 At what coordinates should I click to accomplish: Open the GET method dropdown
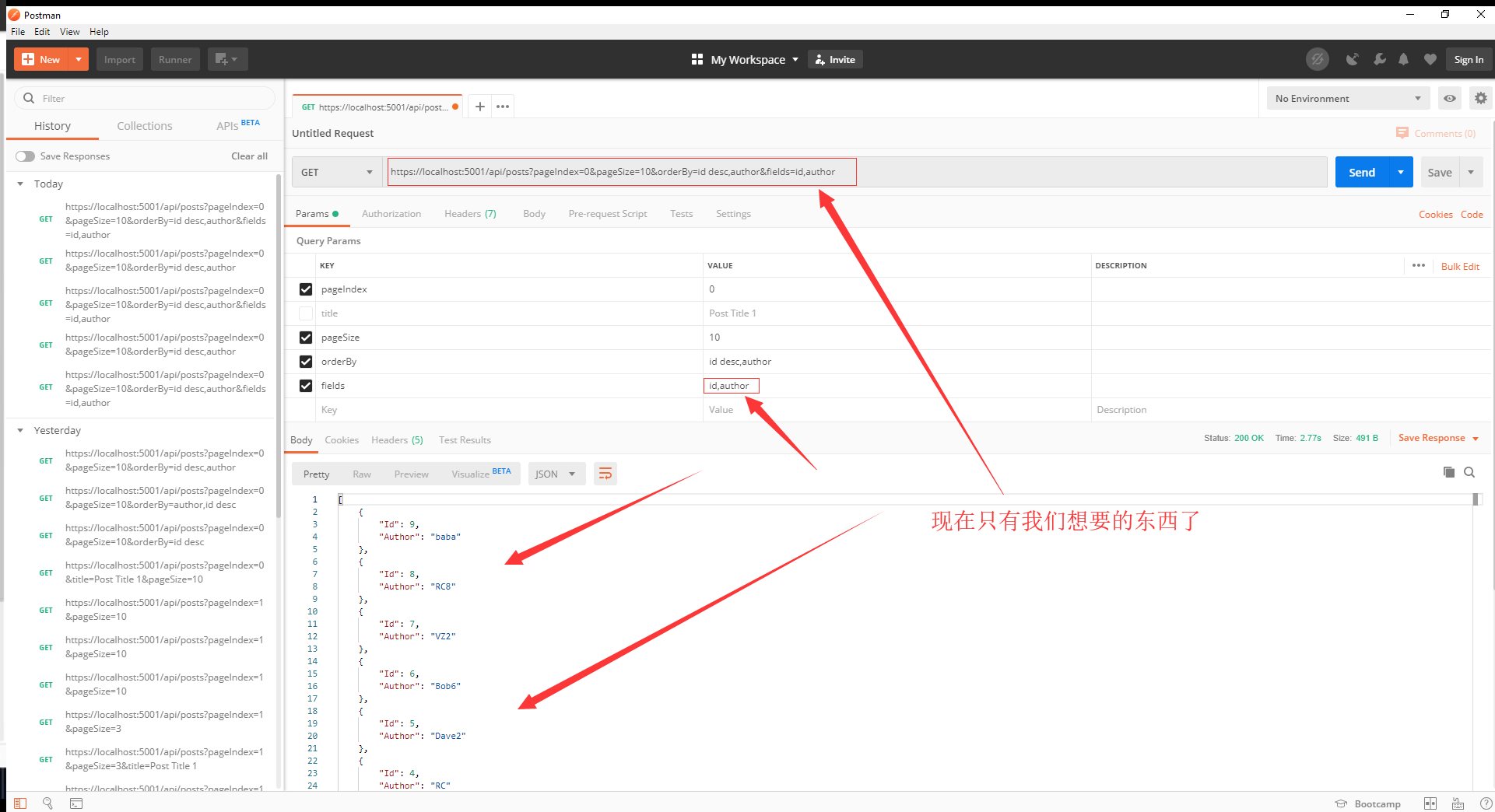337,172
